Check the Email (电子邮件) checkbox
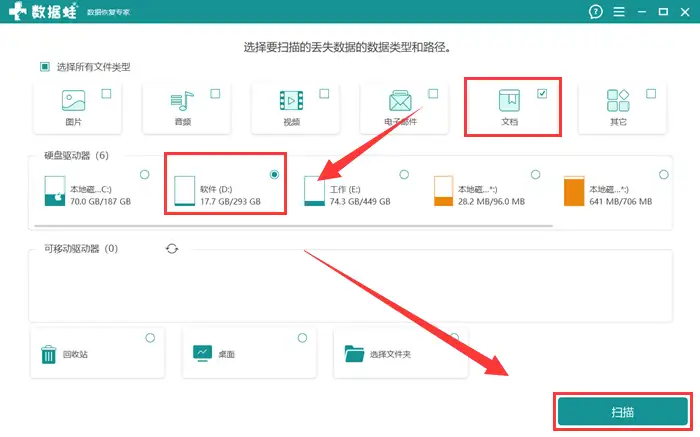The image size is (700, 437). 433,94
